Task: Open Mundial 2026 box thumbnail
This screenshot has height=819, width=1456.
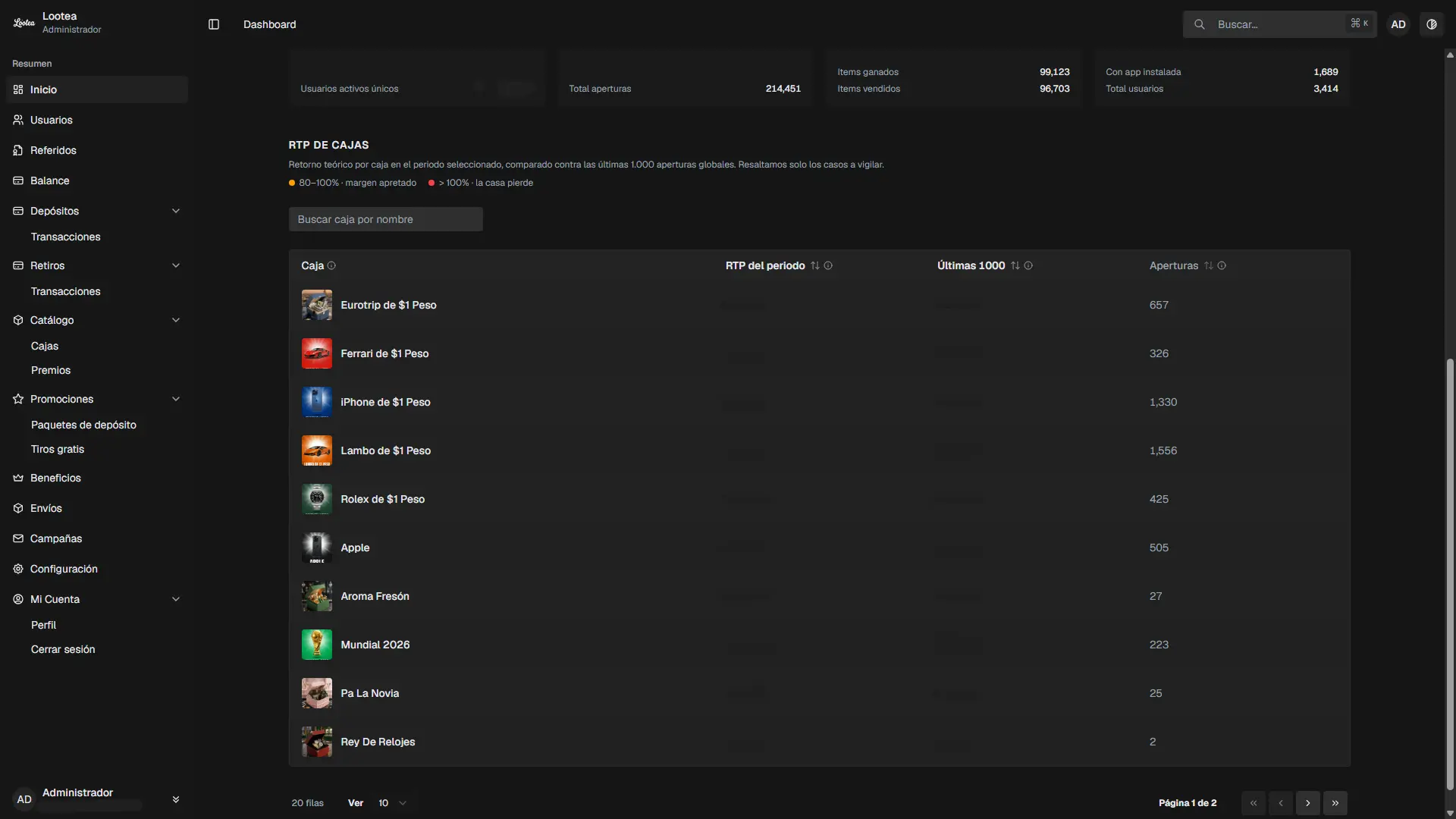Action: click(x=317, y=645)
